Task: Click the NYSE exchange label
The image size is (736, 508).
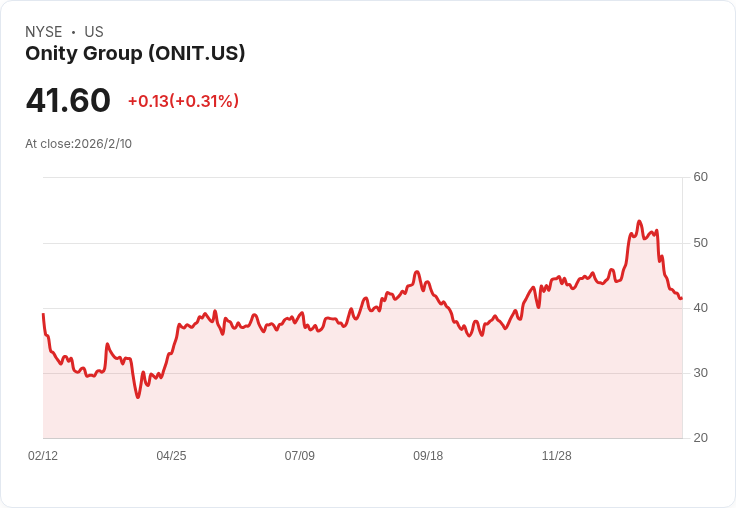Action: click(x=43, y=32)
